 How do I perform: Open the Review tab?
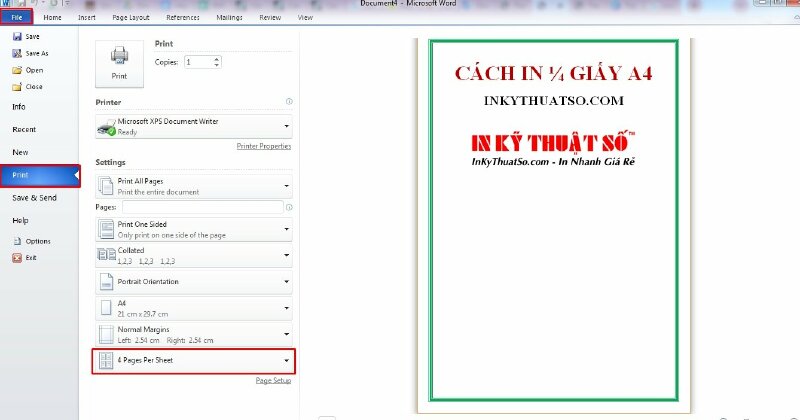pyautogui.click(x=270, y=17)
